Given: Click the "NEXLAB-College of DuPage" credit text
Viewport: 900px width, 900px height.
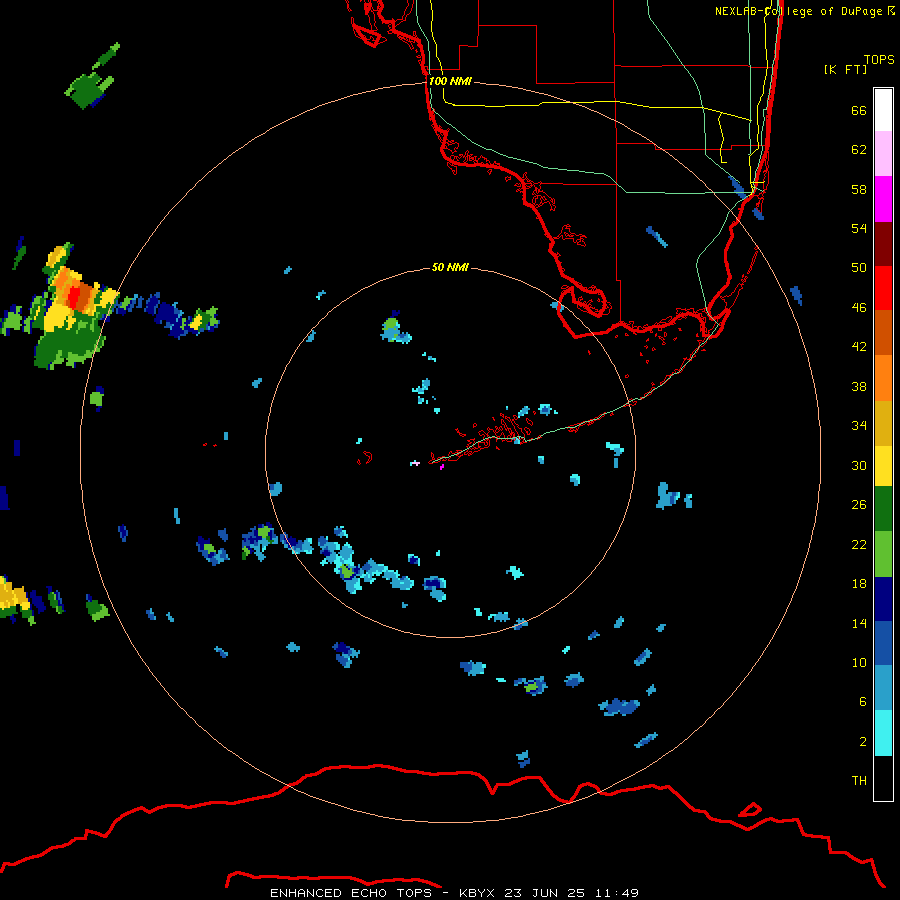Looking at the screenshot, I should (x=798, y=11).
